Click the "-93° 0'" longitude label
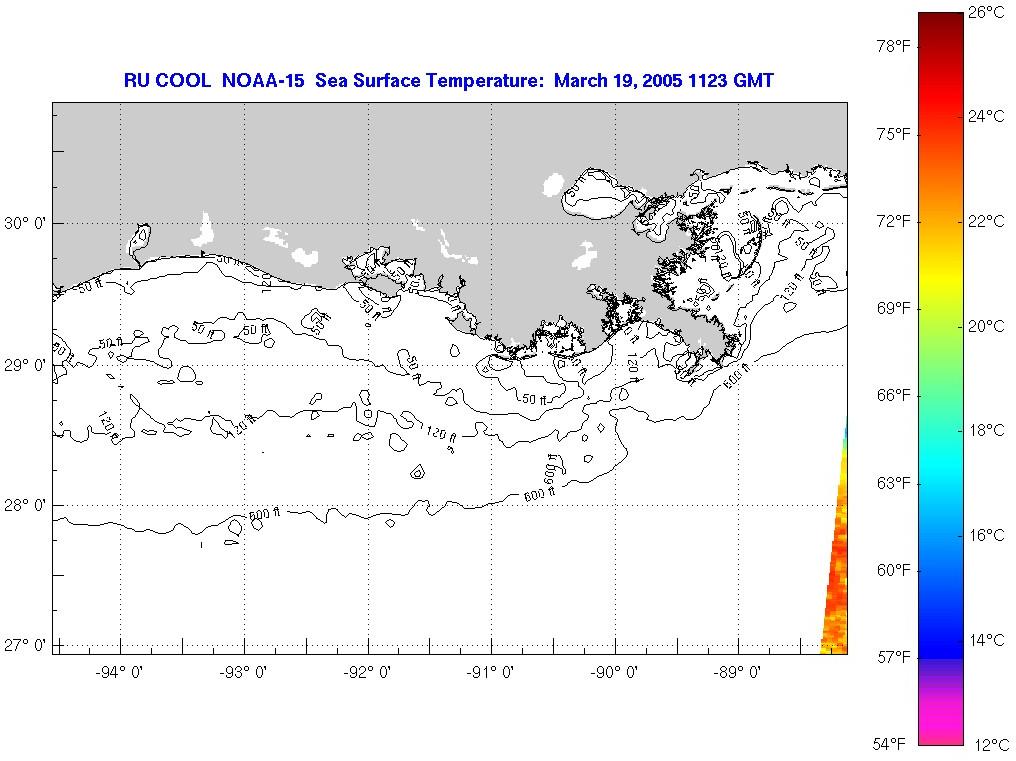 [243, 672]
